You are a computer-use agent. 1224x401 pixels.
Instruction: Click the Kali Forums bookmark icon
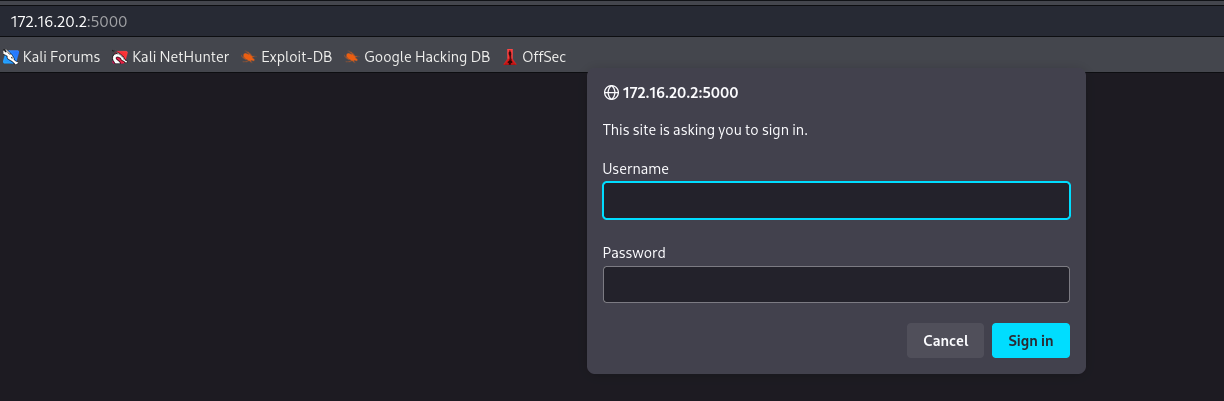coord(11,57)
